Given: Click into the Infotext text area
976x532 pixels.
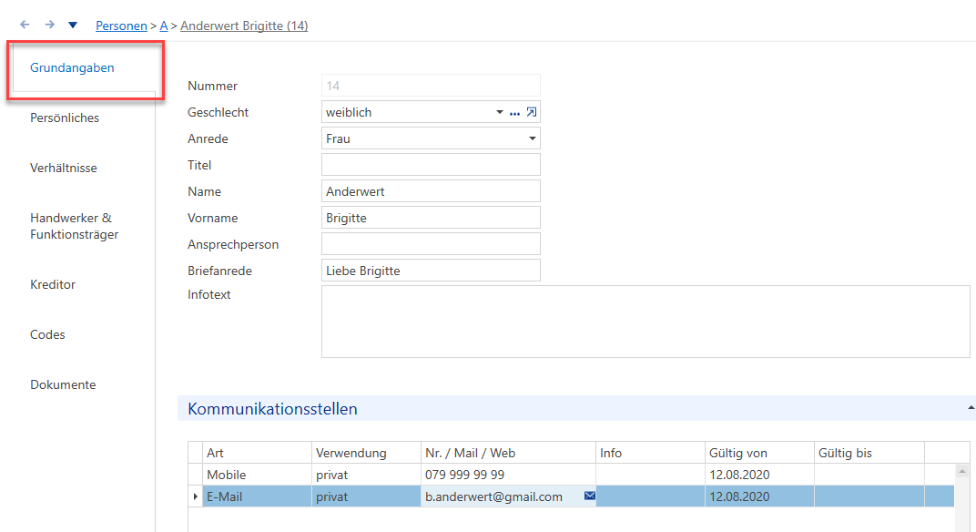Looking at the screenshot, I should [645, 322].
